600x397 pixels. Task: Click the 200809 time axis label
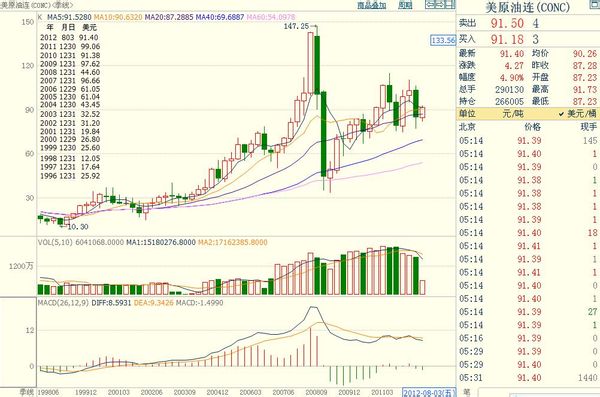click(x=316, y=392)
